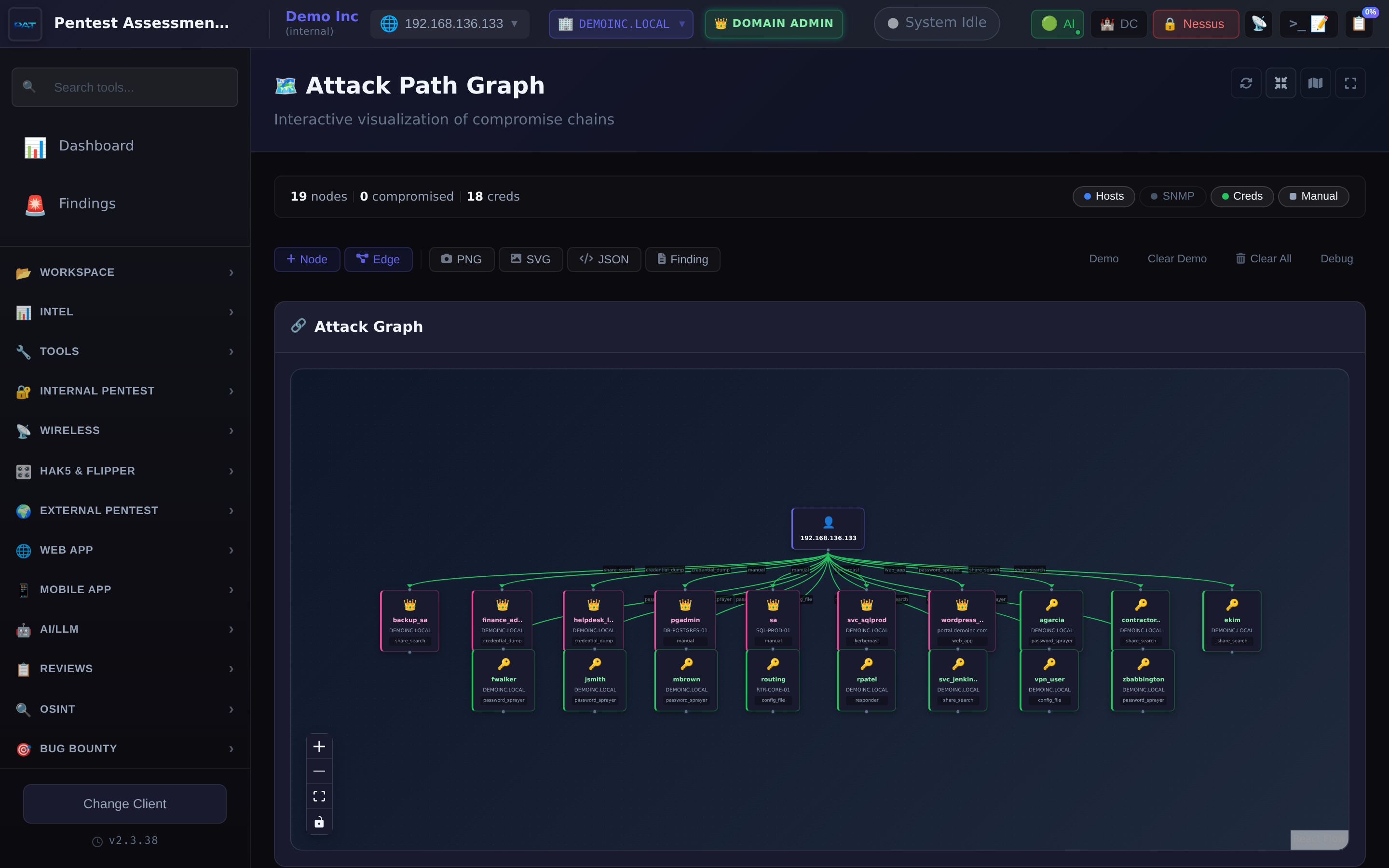Click the minimap icon in graph toolbar
Image resolution: width=1389 pixels, height=868 pixels.
click(1315, 82)
